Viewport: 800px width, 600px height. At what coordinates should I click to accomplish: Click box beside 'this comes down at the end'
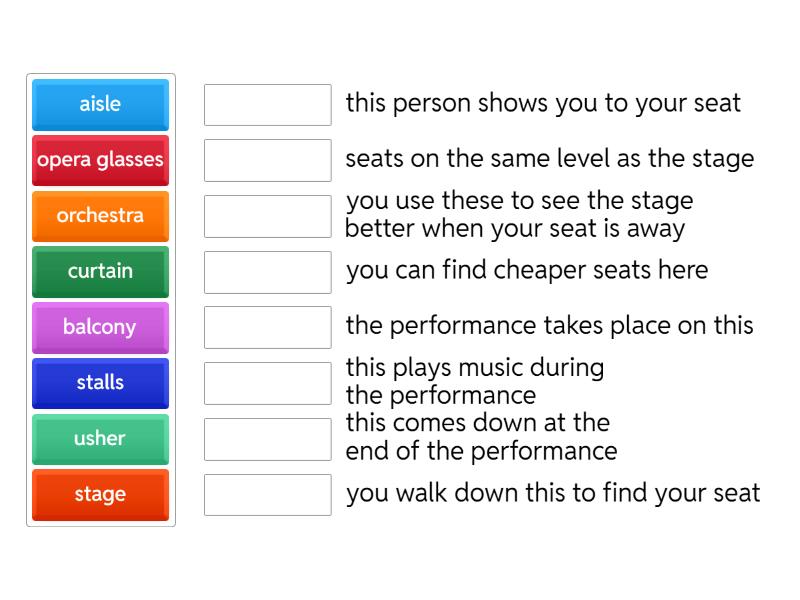267,439
